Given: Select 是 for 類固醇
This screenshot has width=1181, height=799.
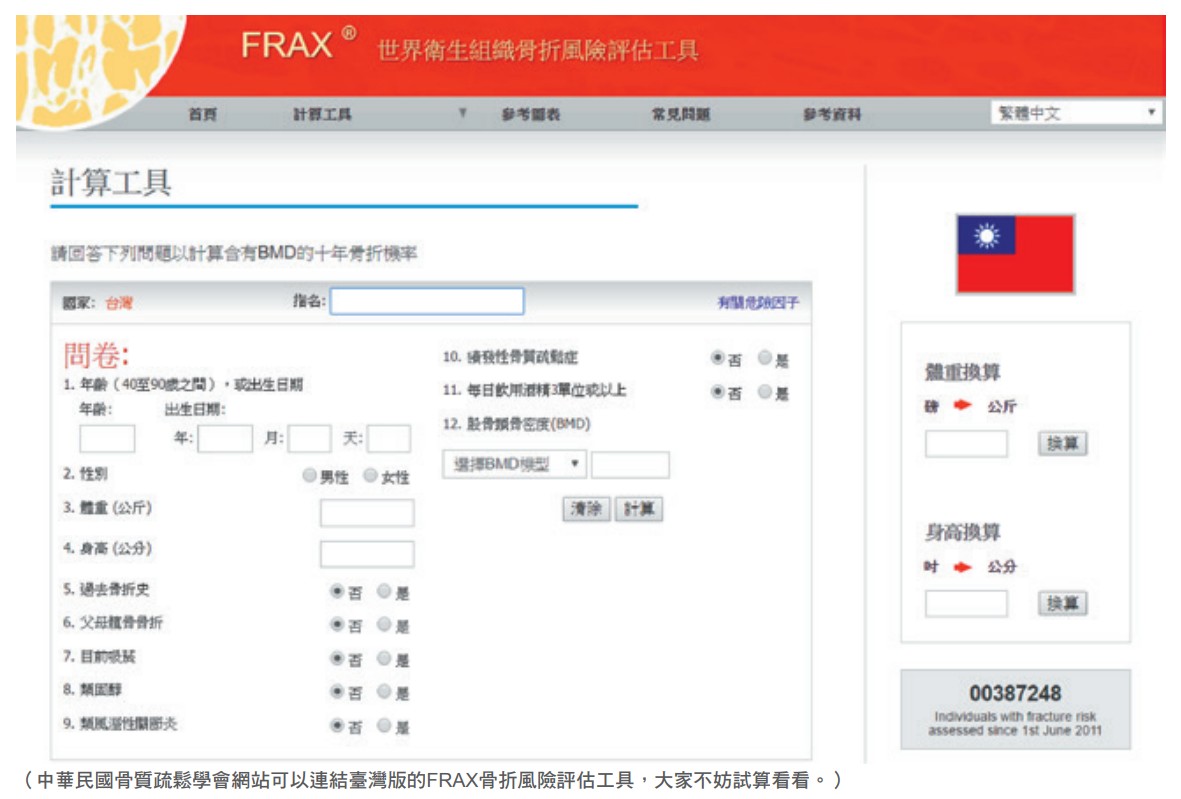Looking at the screenshot, I should click(383, 691).
